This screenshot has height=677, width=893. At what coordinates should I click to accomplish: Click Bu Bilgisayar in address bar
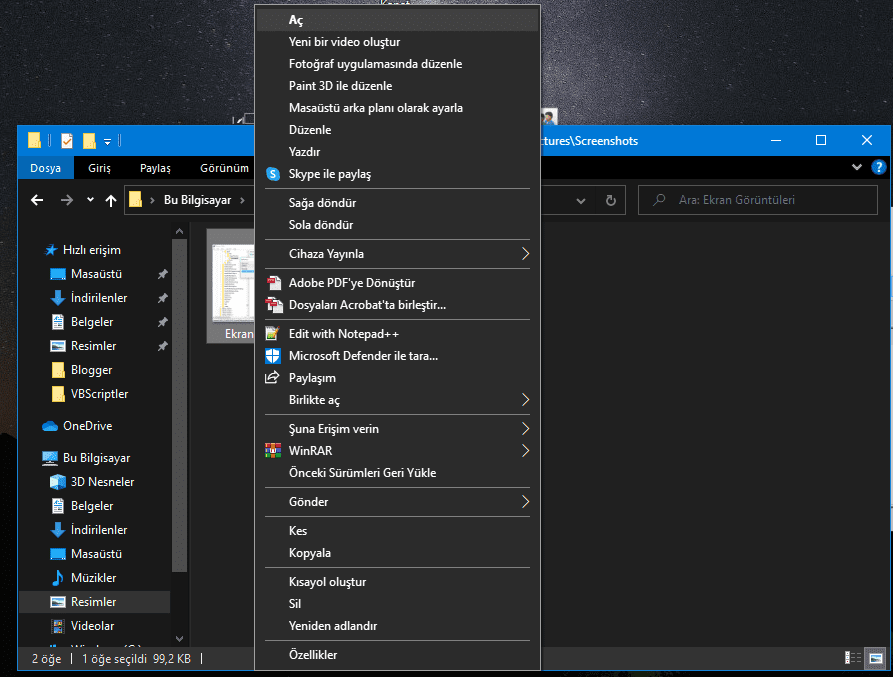click(x=198, y=200)
